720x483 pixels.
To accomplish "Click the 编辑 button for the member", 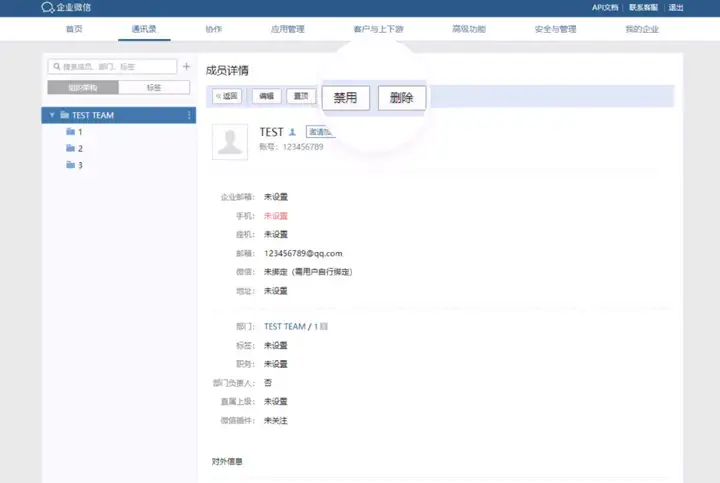I will (265, 97).
